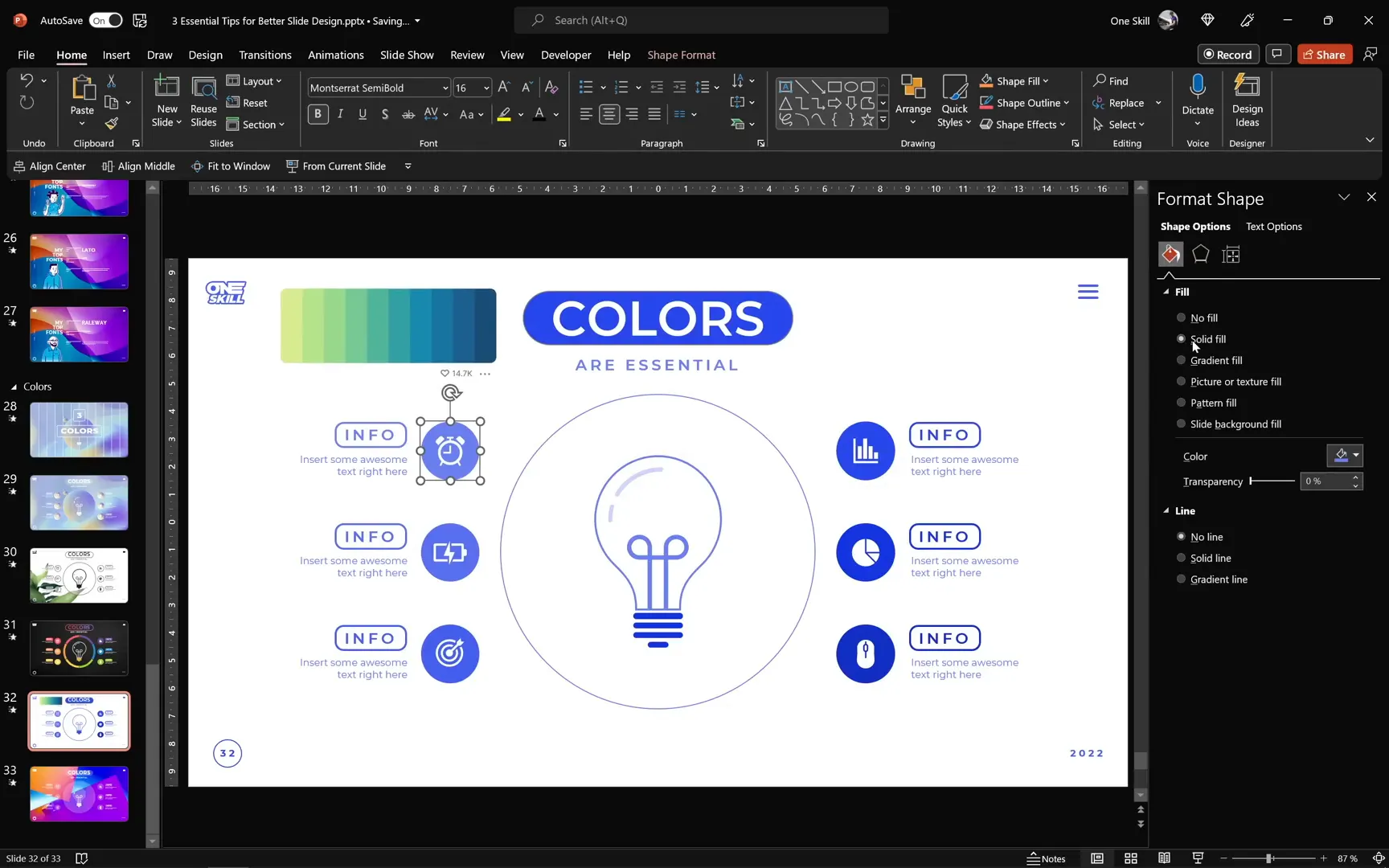Apply text shadow
The height and width of the screenshot is (868, 1389).
(385, 114)
